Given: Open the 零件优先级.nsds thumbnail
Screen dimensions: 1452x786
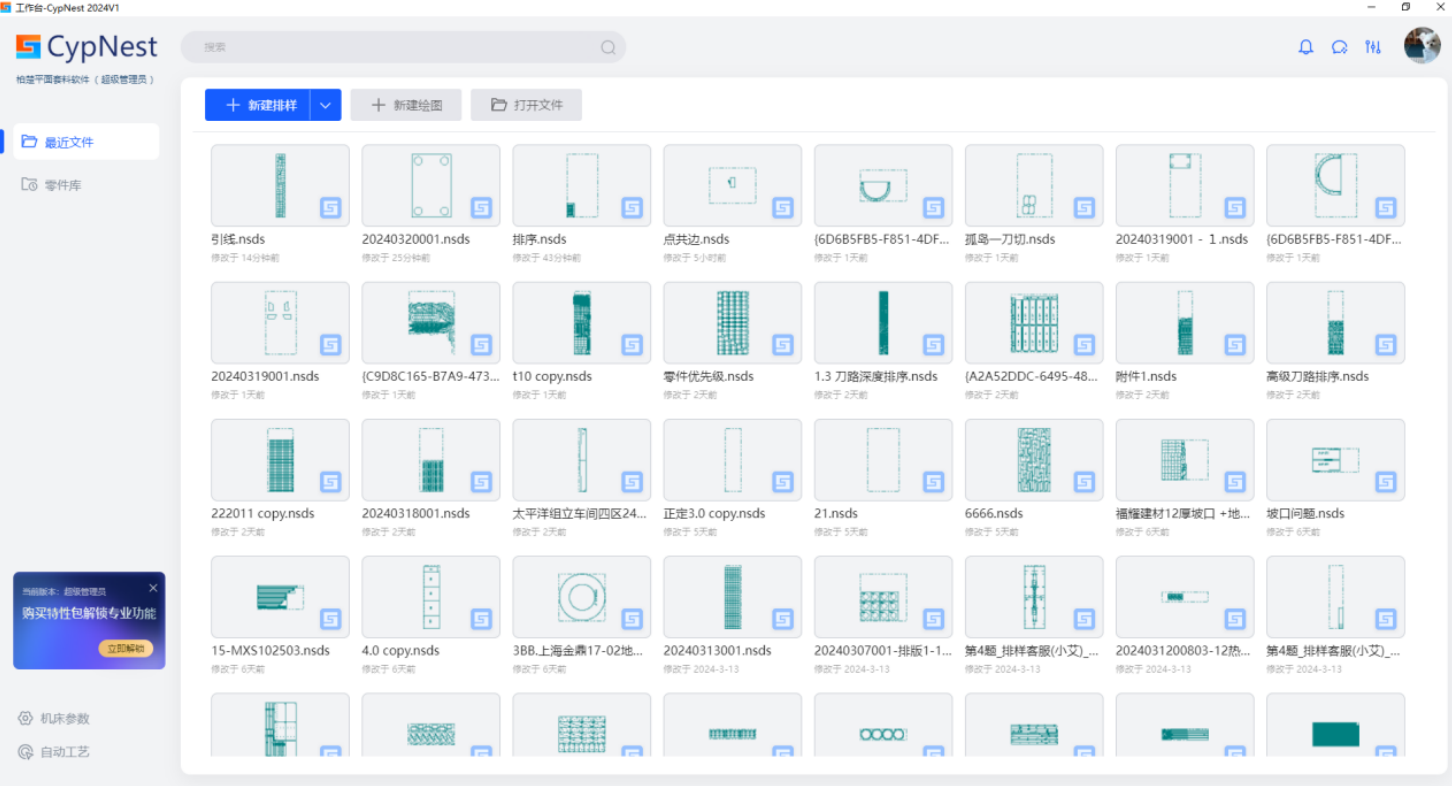Looking at the screenshot, I should point(732,322).
